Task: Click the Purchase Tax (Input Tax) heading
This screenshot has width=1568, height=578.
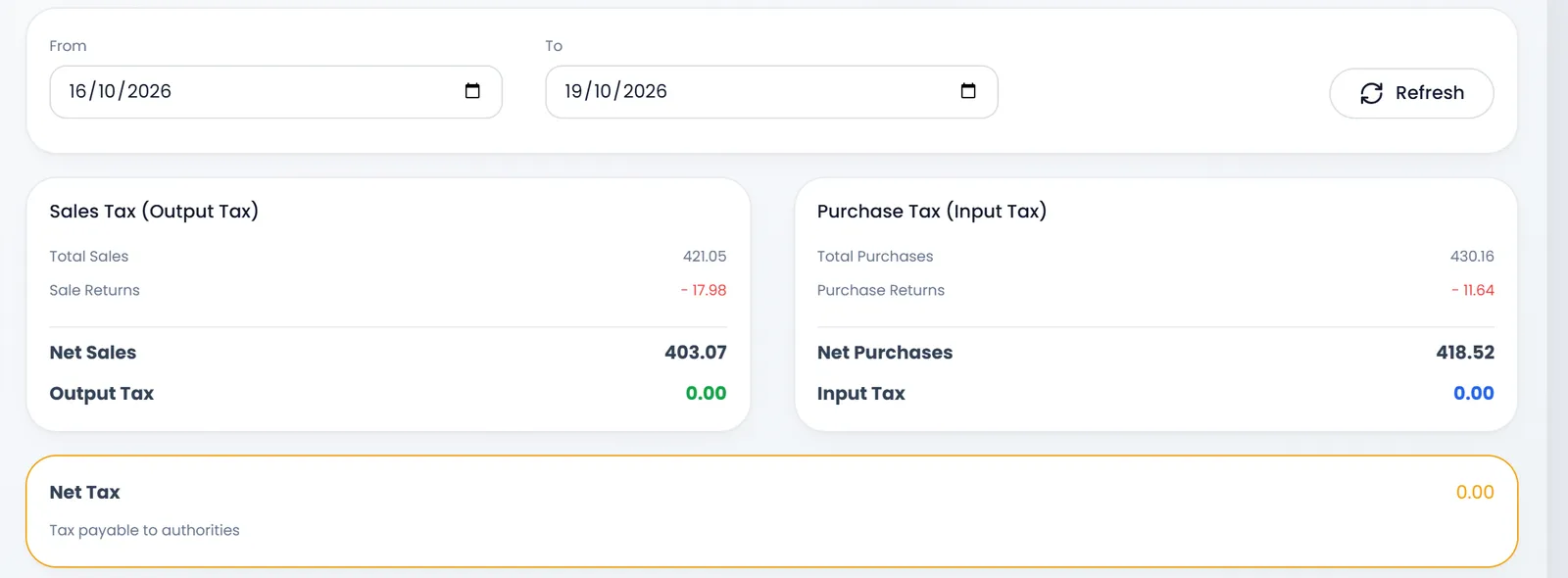Action: 932,212
